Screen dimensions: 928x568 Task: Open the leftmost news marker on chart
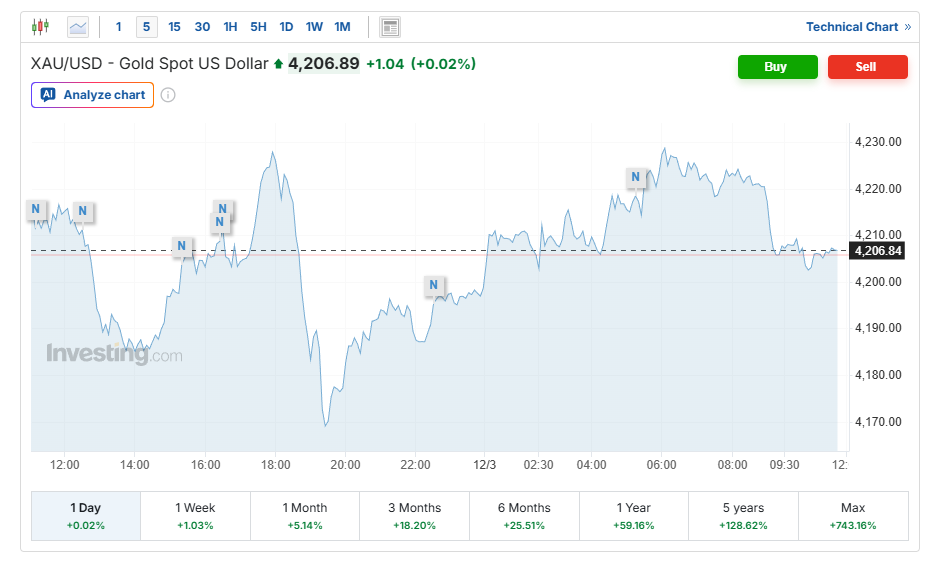[36, 210]
